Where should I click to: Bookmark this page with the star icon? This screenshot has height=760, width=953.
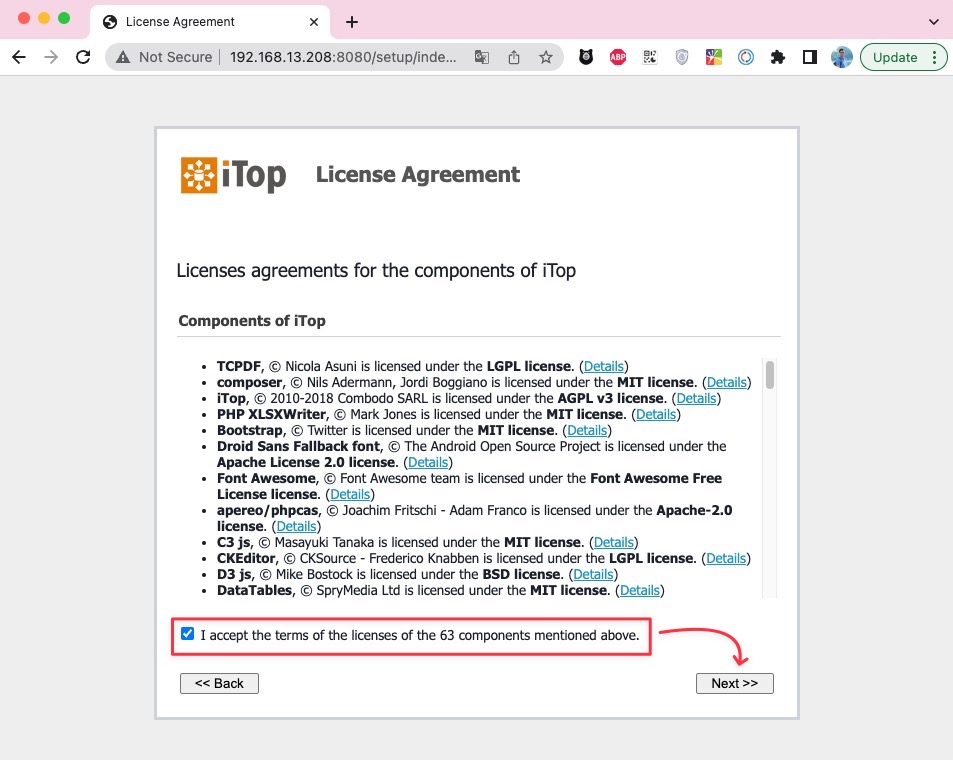[546, 57]
